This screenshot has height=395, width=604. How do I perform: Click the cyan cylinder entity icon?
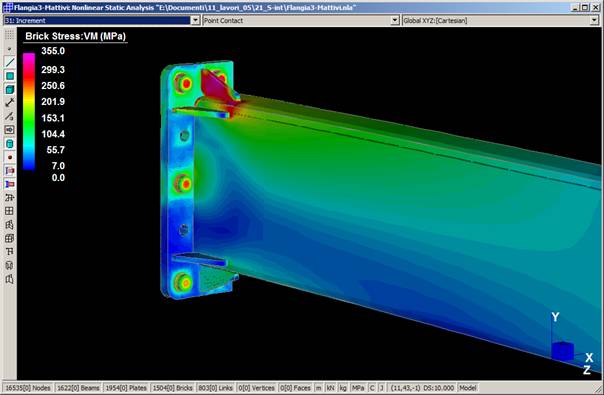(x=10, y=144)
